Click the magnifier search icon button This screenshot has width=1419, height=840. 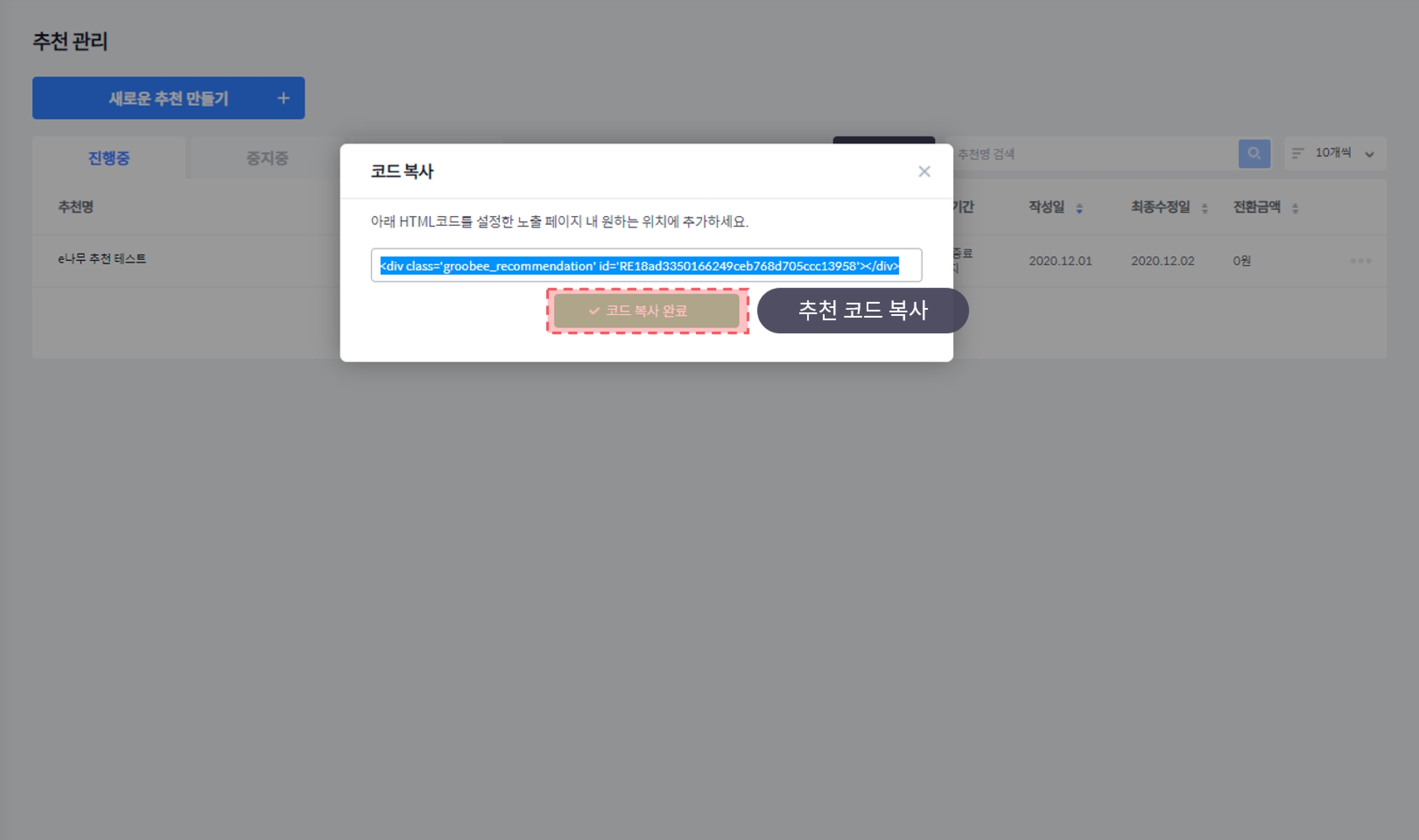[1254, 153]
